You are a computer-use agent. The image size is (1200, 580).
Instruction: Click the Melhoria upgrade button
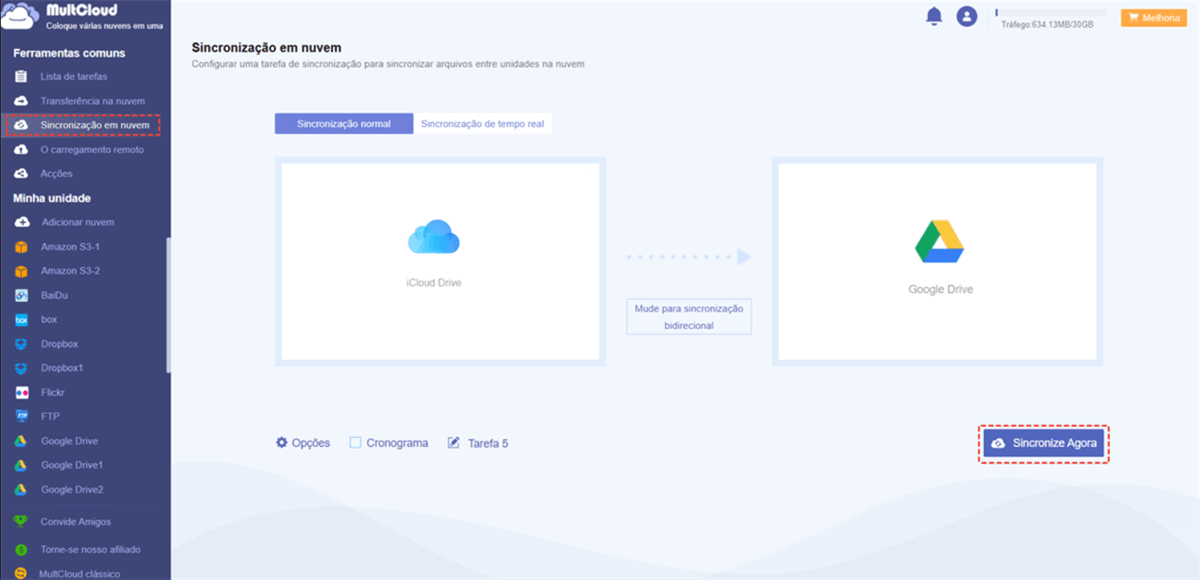1154,18
